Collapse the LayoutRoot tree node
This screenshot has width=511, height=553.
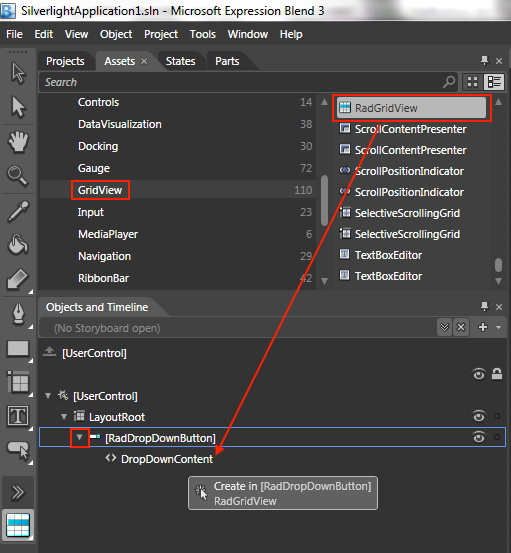64,417
